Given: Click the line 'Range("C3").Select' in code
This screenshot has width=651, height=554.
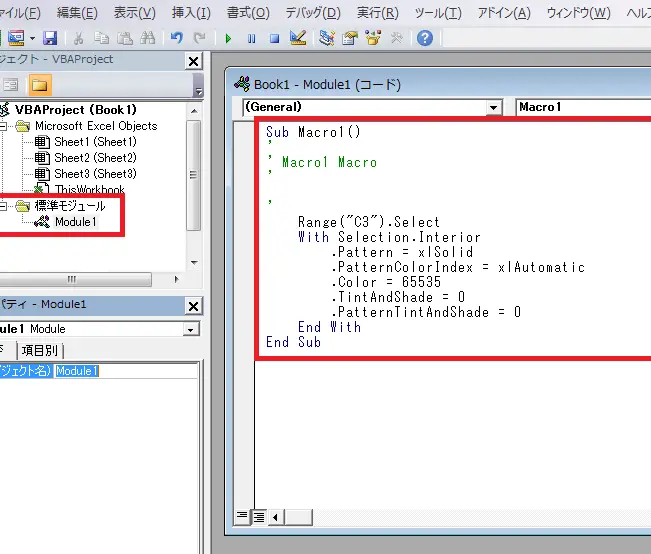Looking at the screenshot, I should 368,222.
